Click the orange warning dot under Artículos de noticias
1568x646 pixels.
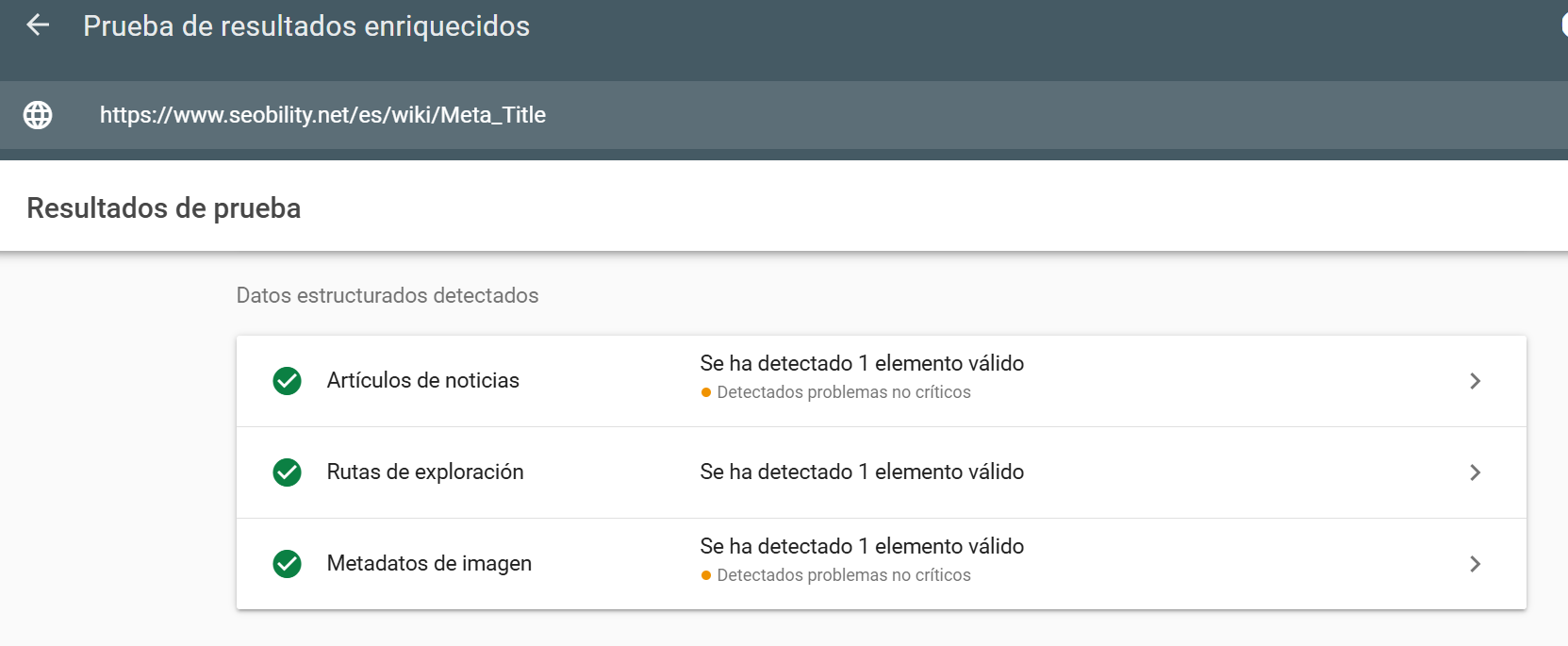point(707,392)
